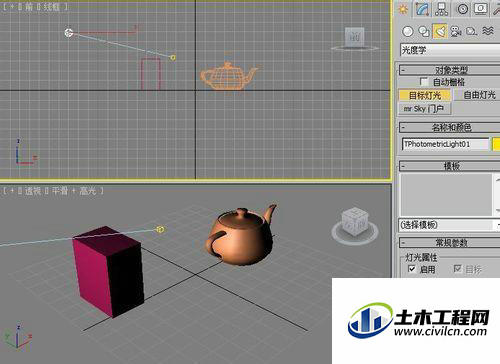This screenshot has width=500, height=364.
Task: Open the Motion command panel tab
Action: [x=462, y=9]
